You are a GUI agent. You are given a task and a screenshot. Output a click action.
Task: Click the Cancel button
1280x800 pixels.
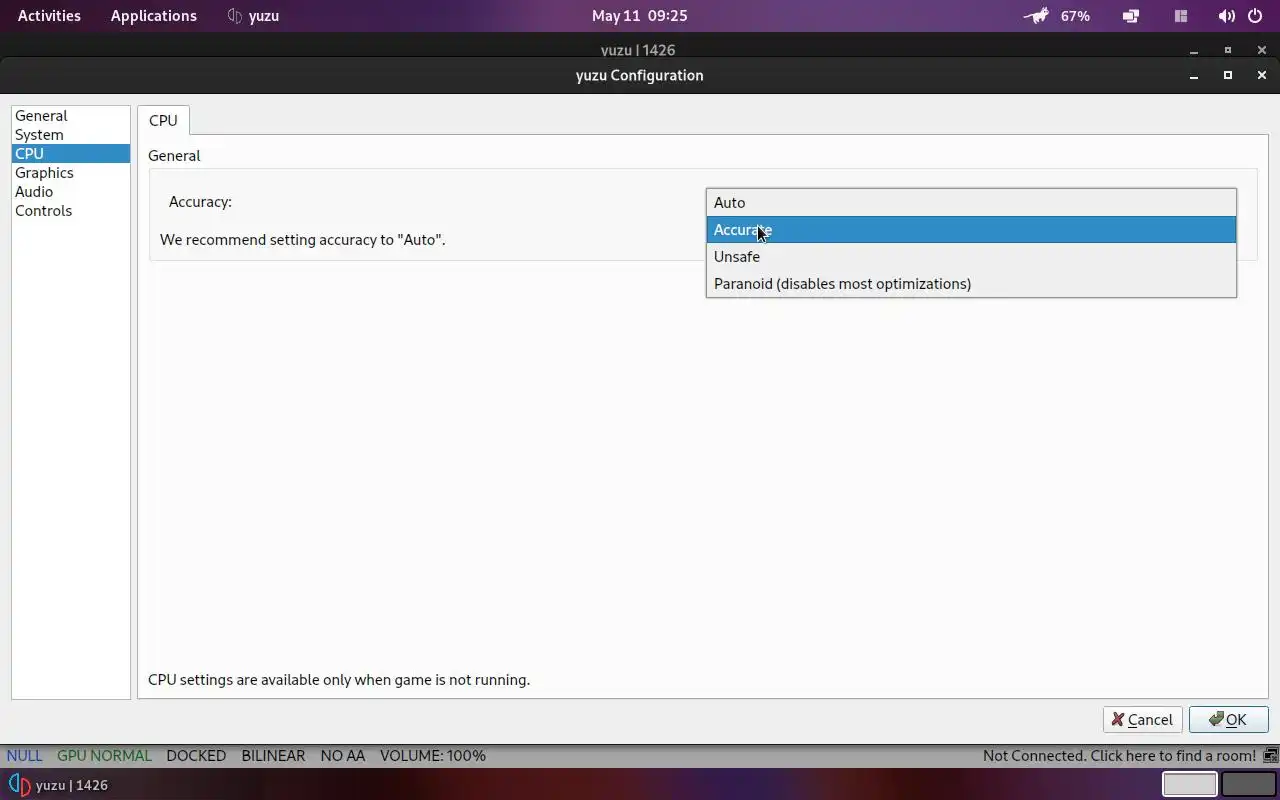(x=1143, y=720)
